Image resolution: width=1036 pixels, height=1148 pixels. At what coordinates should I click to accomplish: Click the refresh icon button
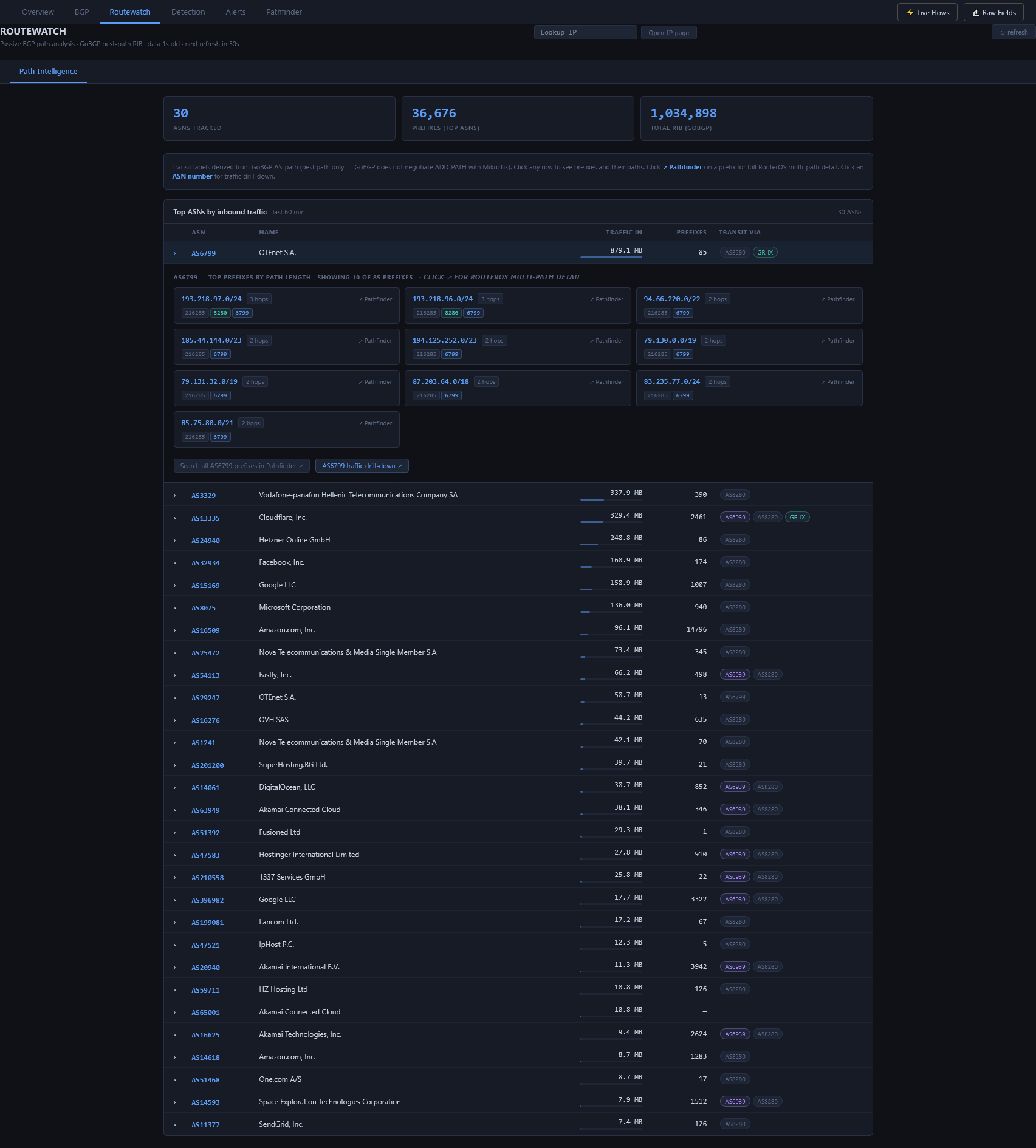[1014, 33]
